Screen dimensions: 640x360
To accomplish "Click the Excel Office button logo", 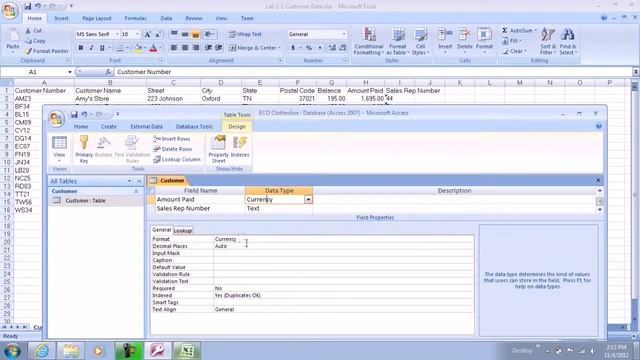I will [9, 11].
